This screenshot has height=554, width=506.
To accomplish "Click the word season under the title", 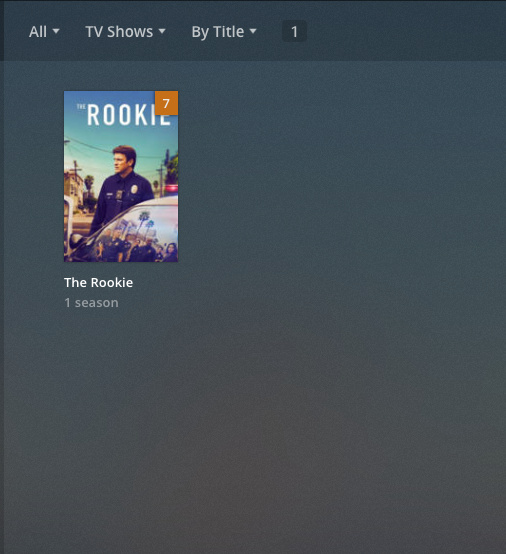I will pos(96,303).
